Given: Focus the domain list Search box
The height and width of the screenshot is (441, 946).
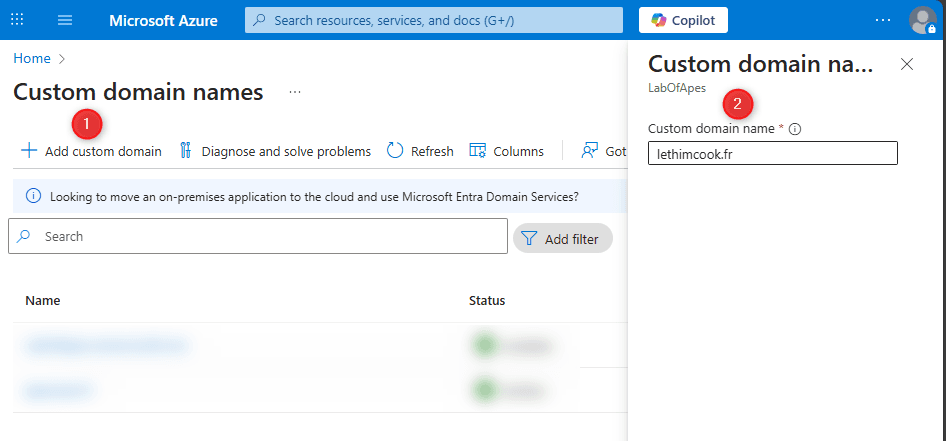Looking at the screenshot, I should 270,237.
